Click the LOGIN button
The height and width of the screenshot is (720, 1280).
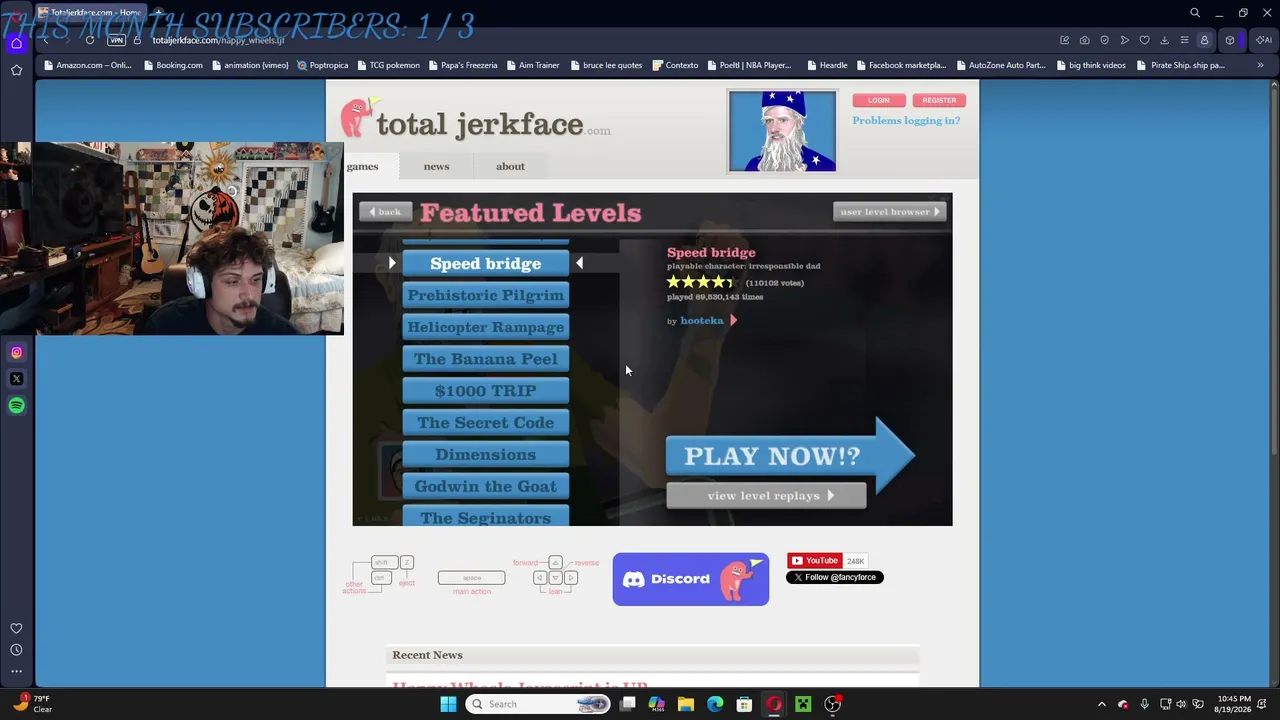tap(878, 100)
